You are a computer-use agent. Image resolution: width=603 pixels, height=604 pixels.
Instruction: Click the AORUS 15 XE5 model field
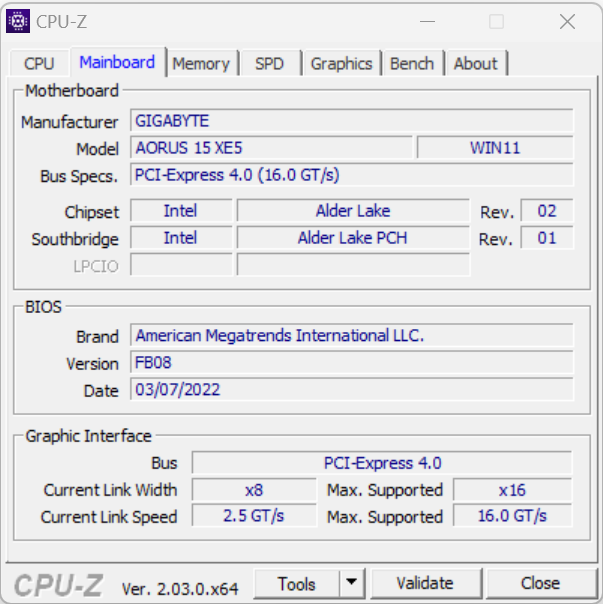[x=271, y=148]
